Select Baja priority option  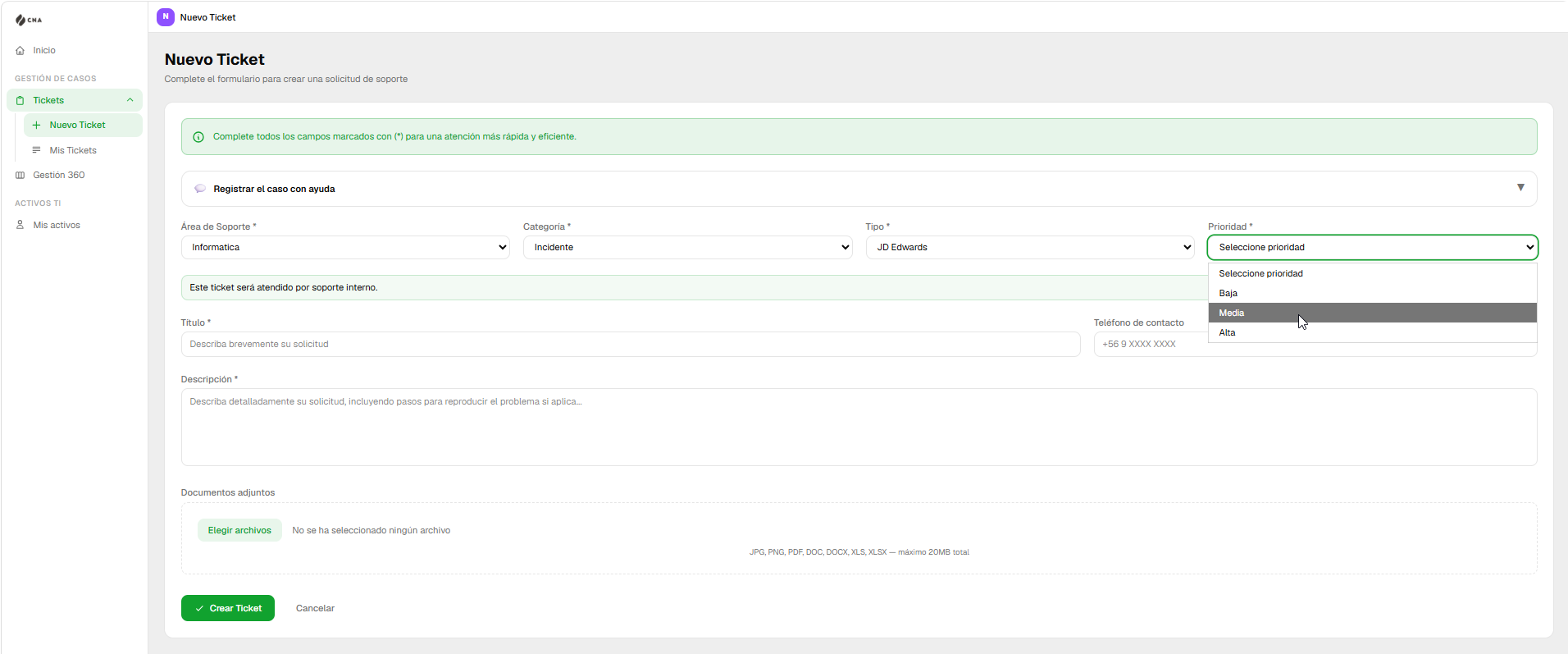pyautogui.click(x=1373, y=293)
